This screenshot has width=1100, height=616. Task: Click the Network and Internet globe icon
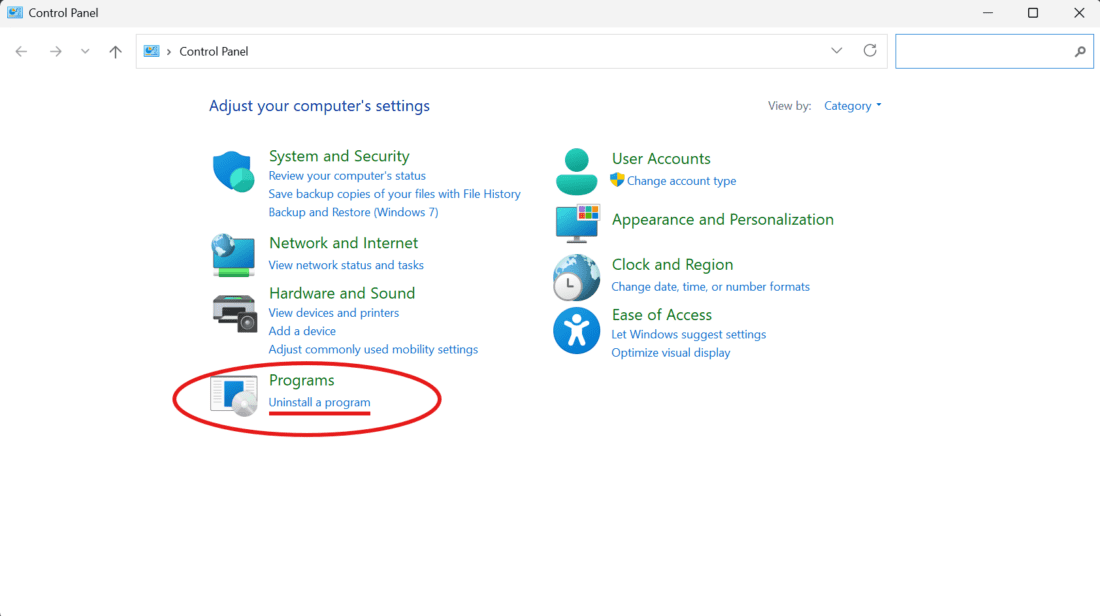tap(233, 255)
